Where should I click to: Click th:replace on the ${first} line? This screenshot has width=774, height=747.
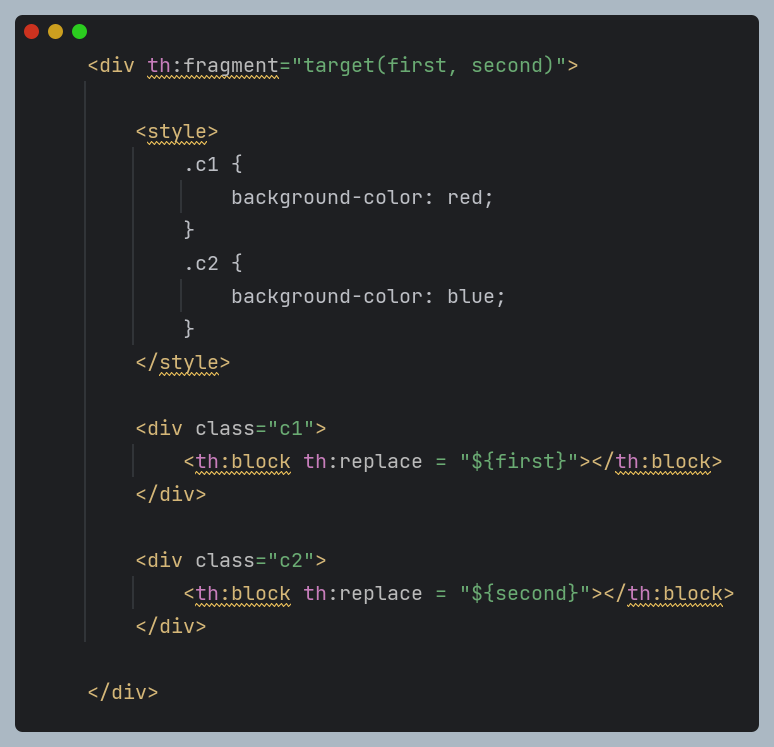(363, 462)
